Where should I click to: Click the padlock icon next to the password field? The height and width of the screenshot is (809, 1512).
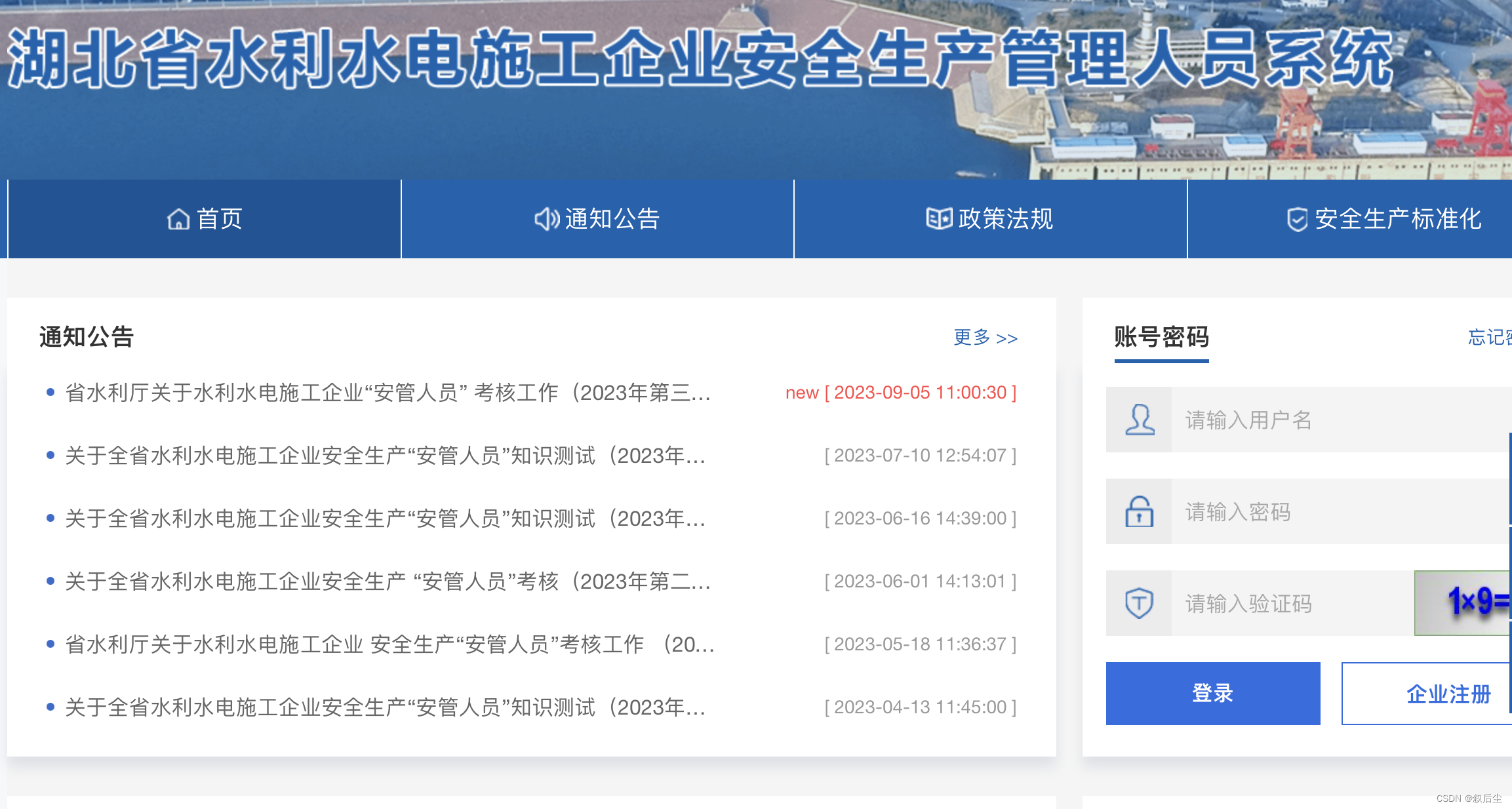[x=1140, y=511]
